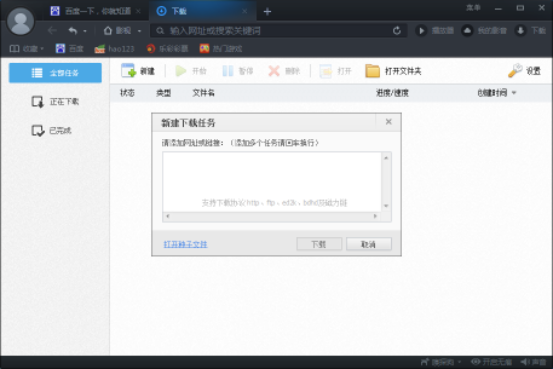The width and height of the screenshot is (553, 369).
Task: Click the 打开 open file icon
Action: click(x=326, y=71)
